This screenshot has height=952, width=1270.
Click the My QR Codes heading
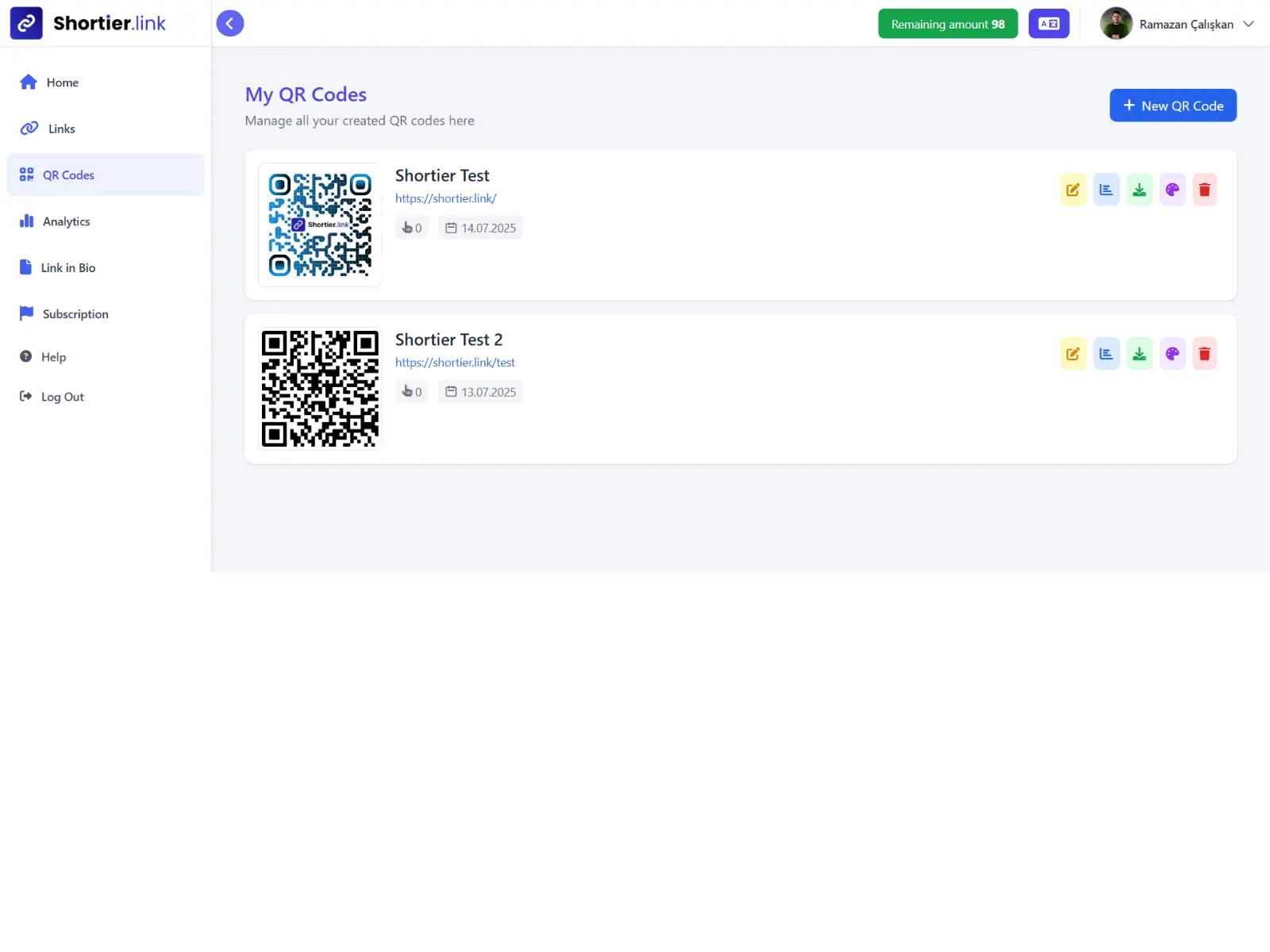306,94
